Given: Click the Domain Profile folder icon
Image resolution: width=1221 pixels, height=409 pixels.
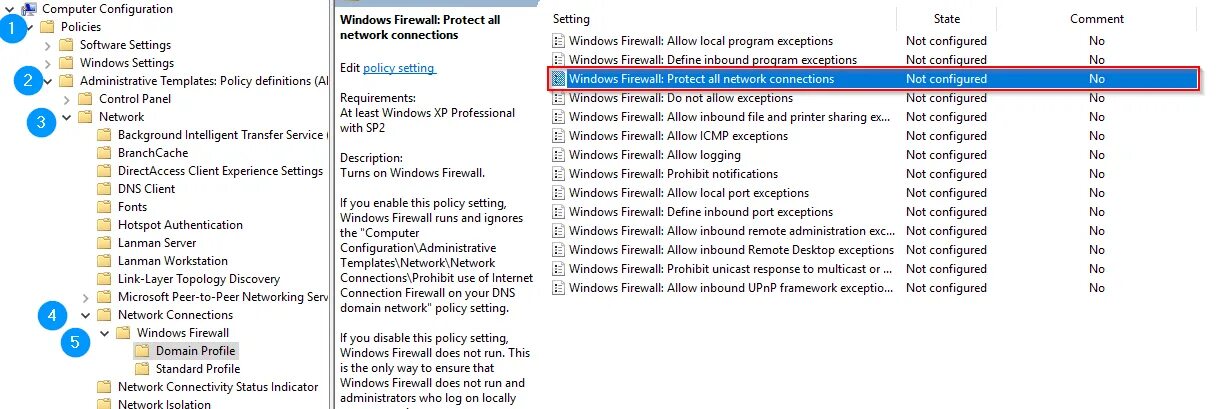Looking at the screenshot, I should point(143,351).
